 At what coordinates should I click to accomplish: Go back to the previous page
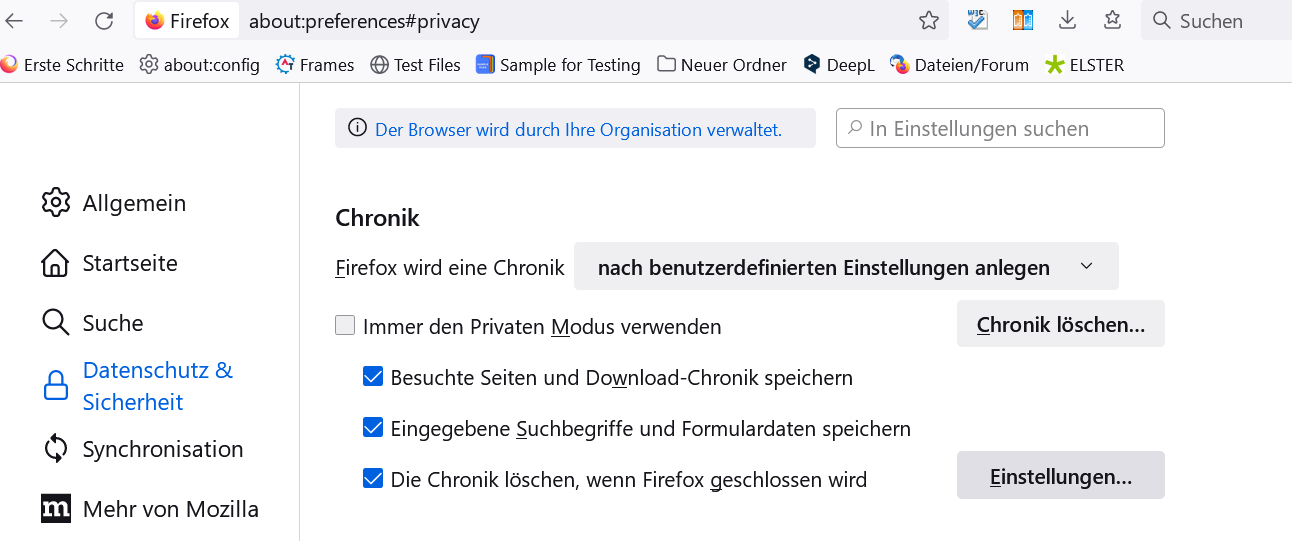(x=15, y=21)
